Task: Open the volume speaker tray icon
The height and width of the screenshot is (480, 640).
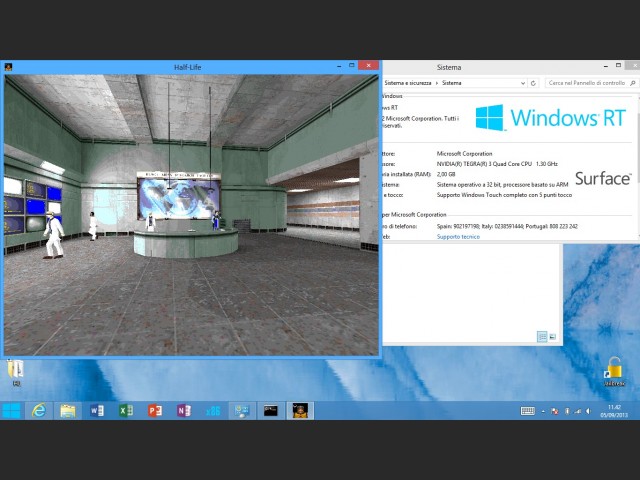Action: [x=588, y=411]
